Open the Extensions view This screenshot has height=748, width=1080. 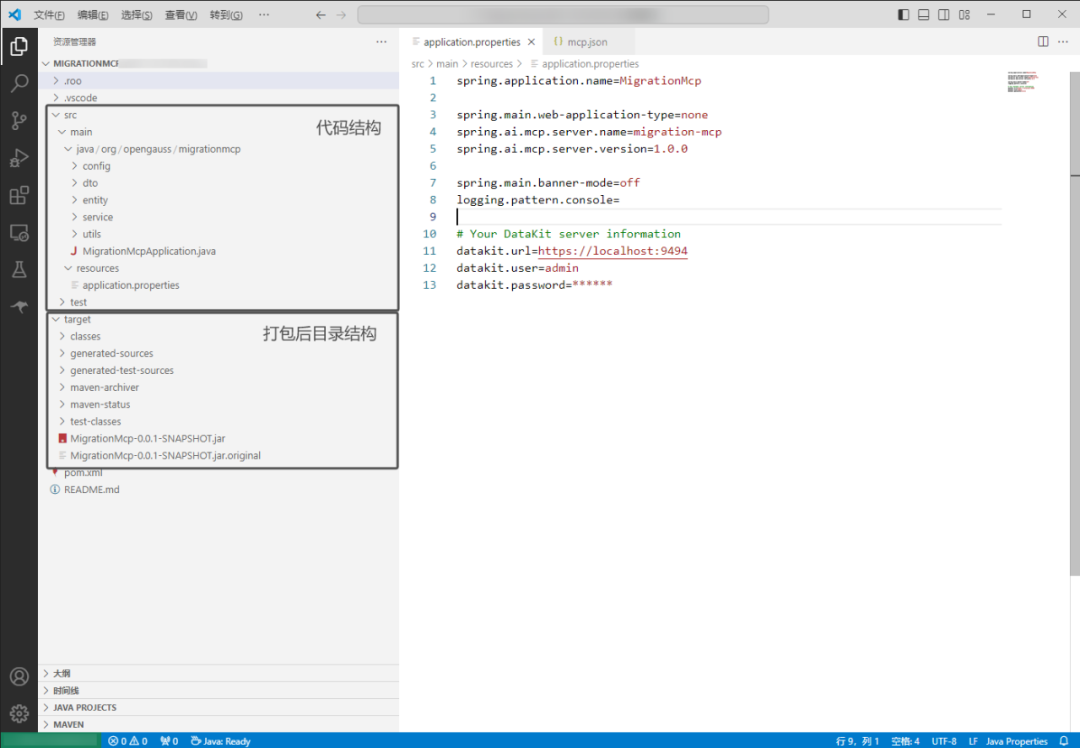point(20,196)
